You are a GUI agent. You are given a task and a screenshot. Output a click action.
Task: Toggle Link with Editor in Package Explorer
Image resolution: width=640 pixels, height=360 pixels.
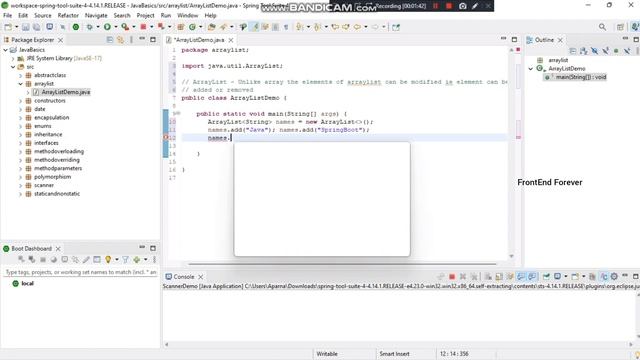120,40
